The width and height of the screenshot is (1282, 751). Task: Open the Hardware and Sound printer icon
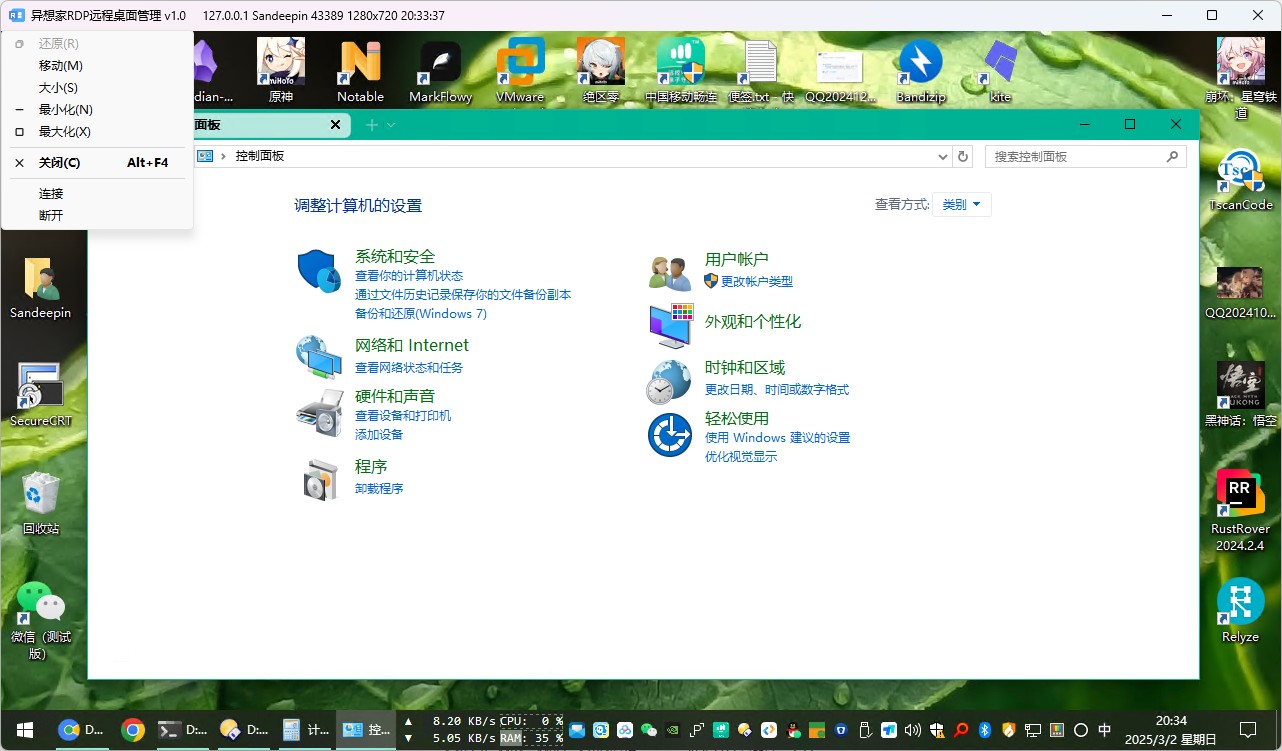click(319, 413)
